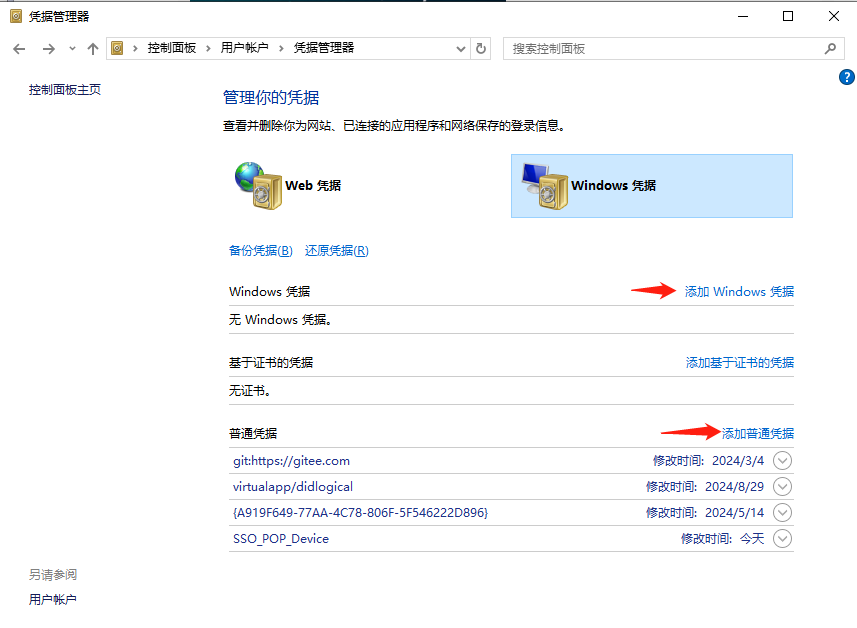Click the help question mark icon
Screen dimensions: 857x628
pos(847,77)
